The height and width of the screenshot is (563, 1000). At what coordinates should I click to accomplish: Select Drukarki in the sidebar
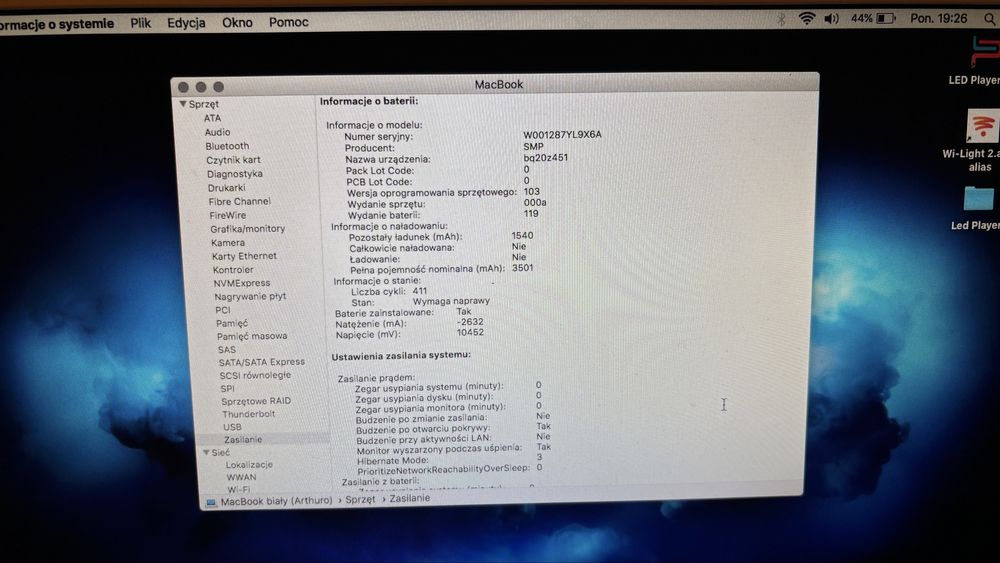pyautogui.click(x=226, y=188)
